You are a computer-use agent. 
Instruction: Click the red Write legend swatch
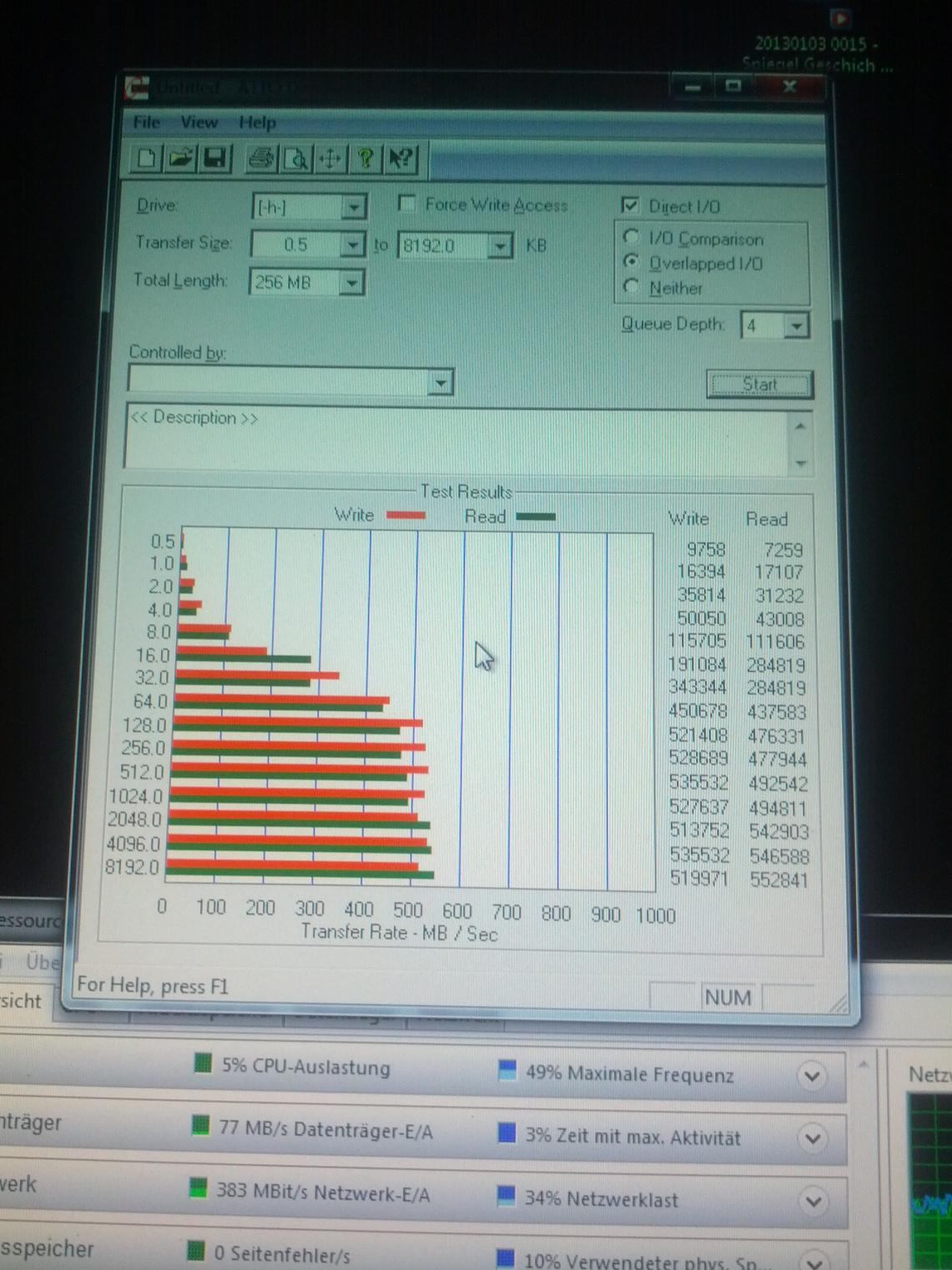[x=405, y=516]
